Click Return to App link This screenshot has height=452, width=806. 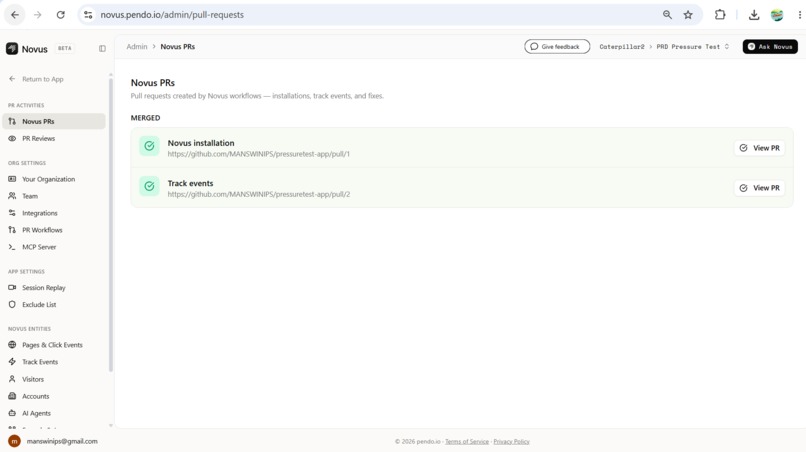click(x=43, y=79)
